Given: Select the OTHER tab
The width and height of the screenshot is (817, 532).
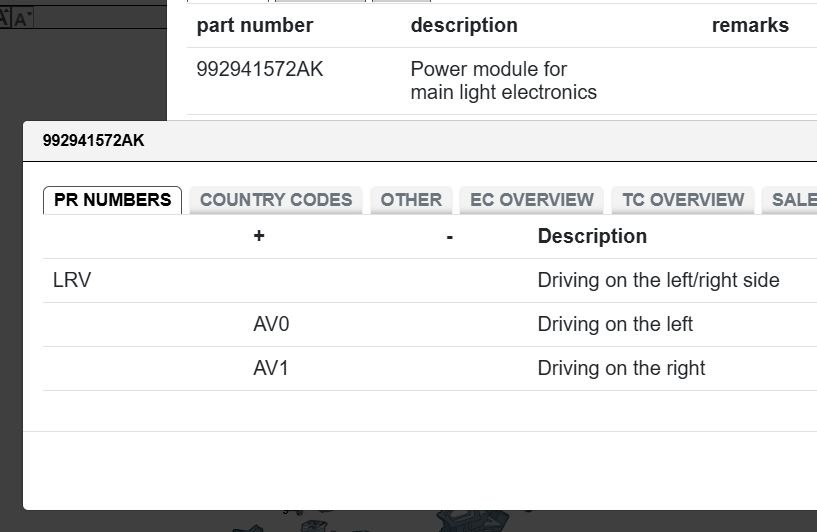Looking at the screenshot, I should click(x=411, y=200).
